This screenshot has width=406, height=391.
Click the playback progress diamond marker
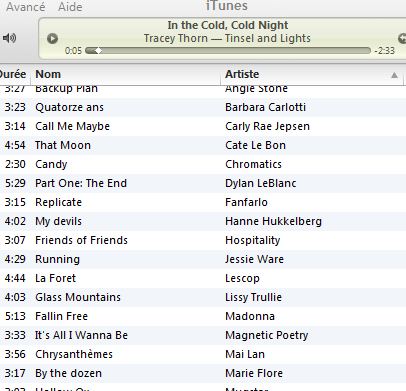[x=98, y=51]
